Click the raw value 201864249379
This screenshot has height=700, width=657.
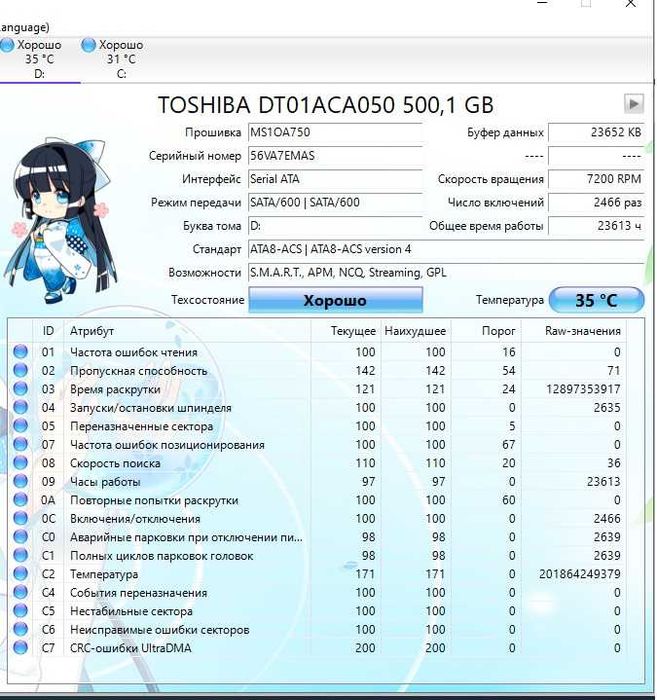(x=580, y=574)
